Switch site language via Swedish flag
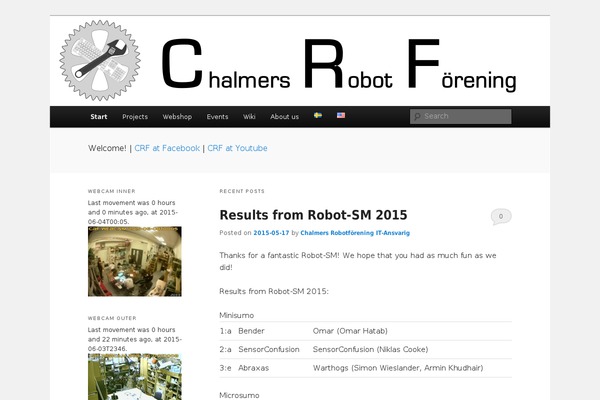 pyautogui.click(x=318, y=115)
